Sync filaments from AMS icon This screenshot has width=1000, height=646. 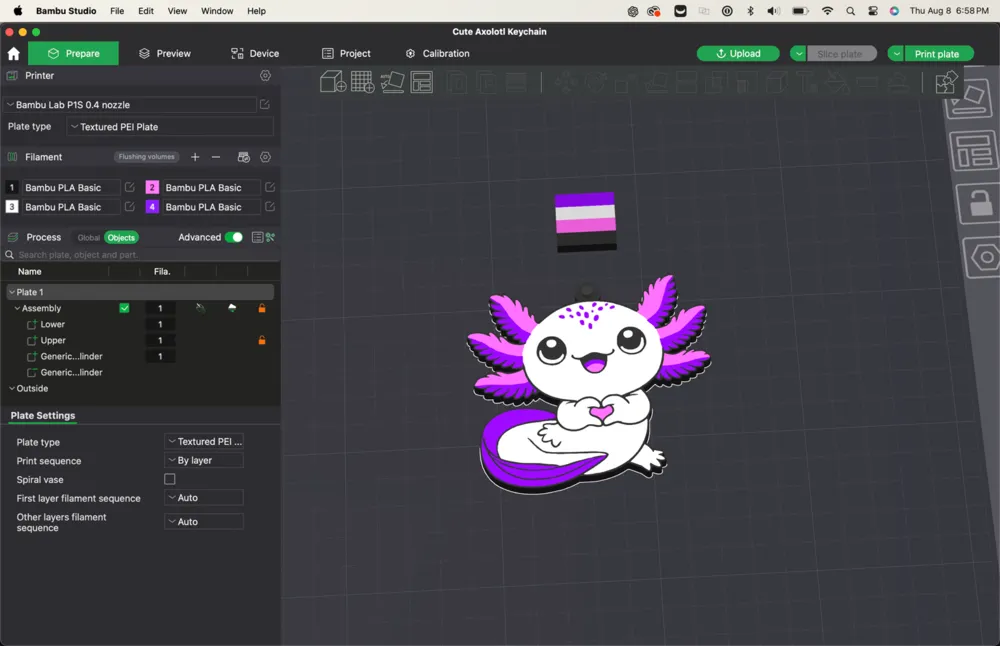click(x=244, y=157)
